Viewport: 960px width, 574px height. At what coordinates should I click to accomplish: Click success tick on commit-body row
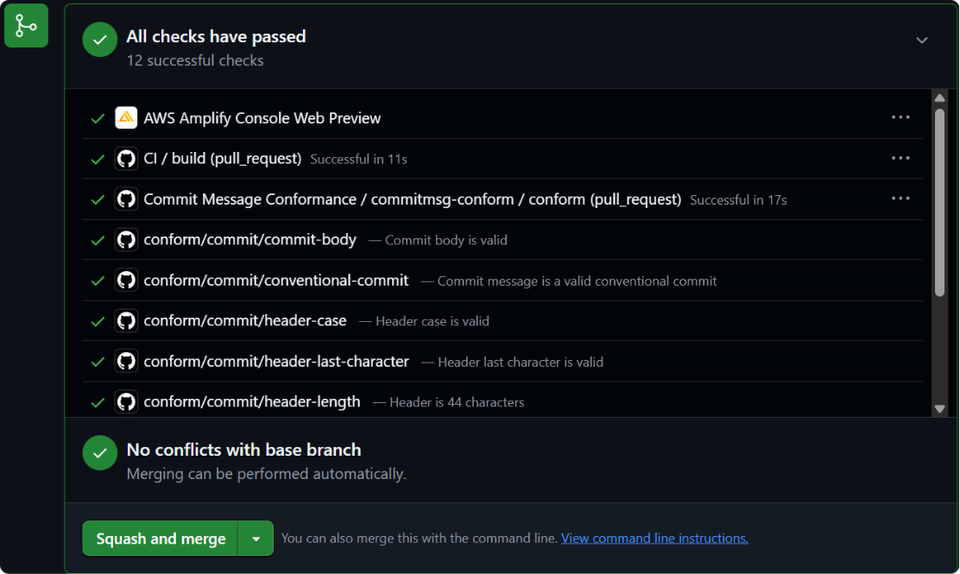pos(97,240)
